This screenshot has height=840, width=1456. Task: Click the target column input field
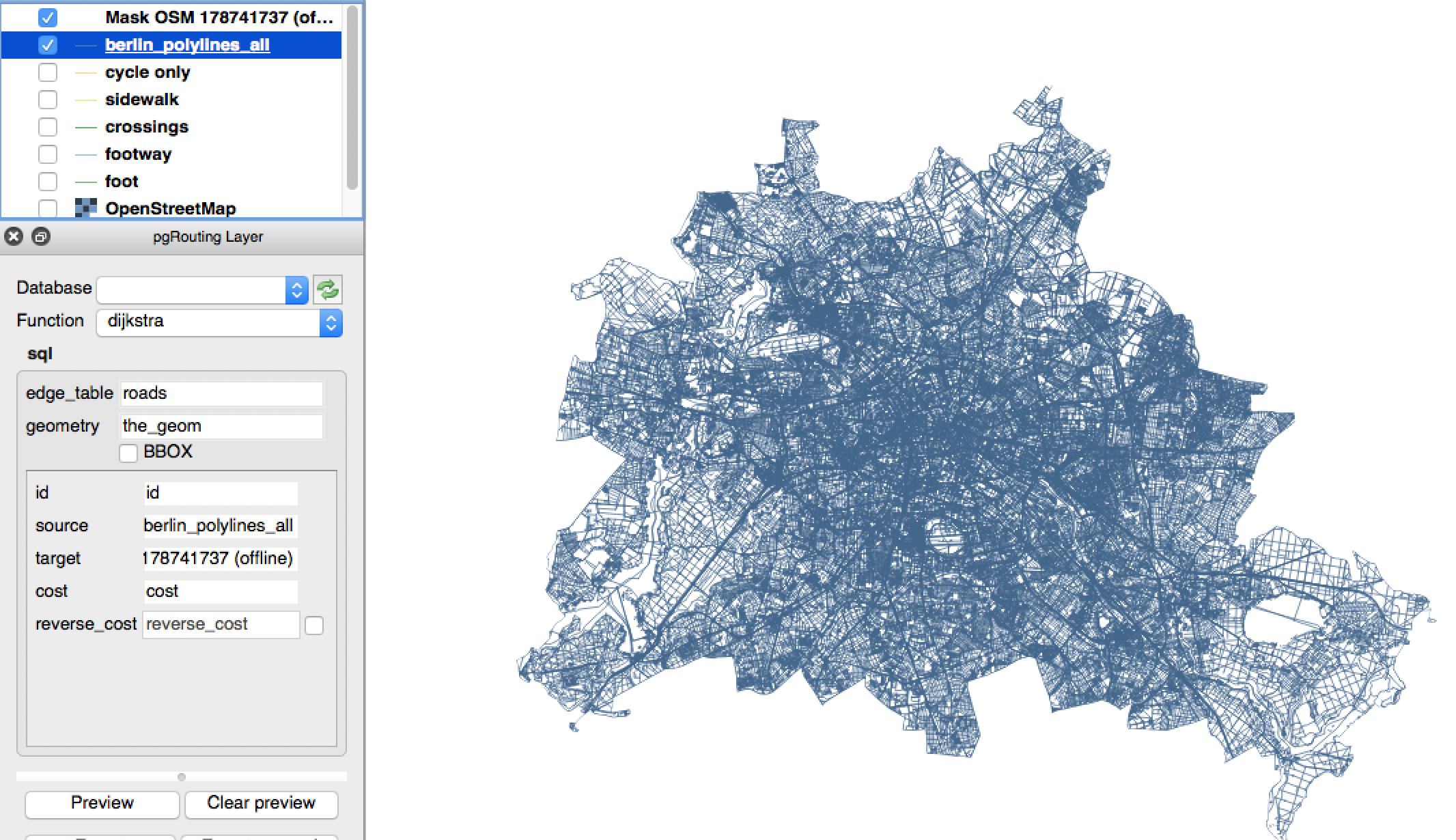coord(221,559)
